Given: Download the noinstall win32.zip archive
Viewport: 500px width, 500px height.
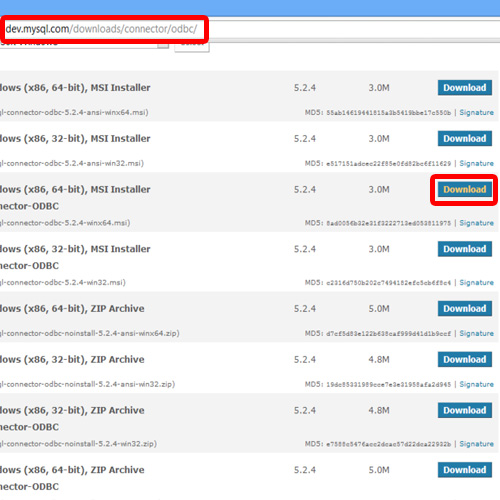Looking at the screenshot, I should coord(465,410).
